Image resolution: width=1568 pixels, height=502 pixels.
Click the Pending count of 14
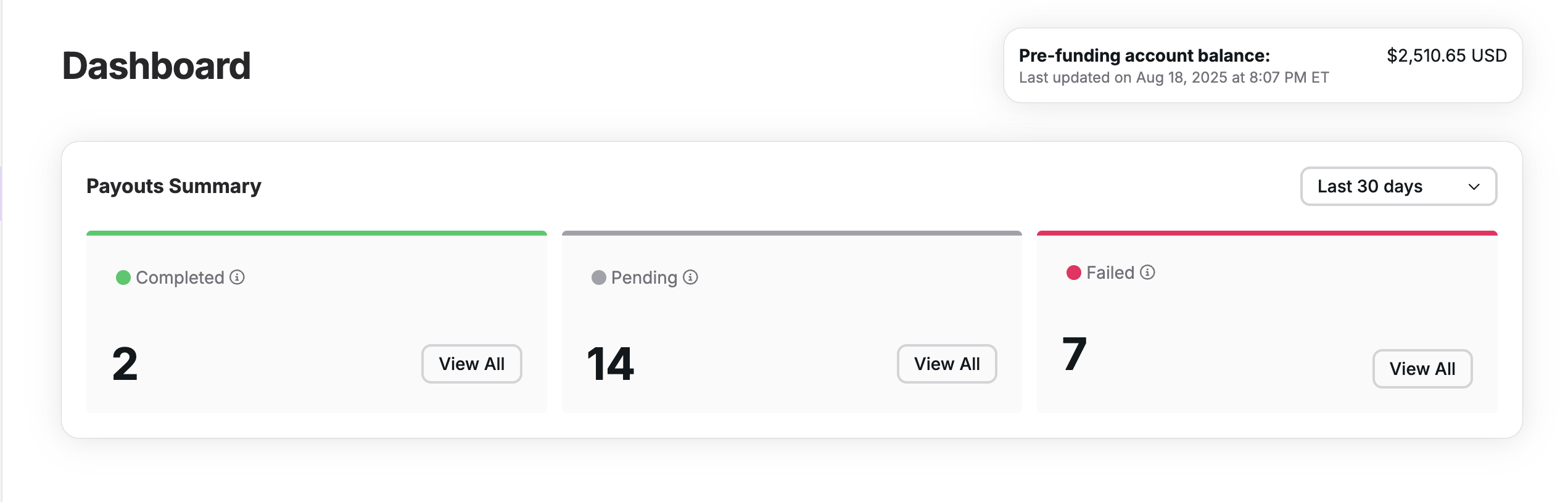click(x=610, y=364)
